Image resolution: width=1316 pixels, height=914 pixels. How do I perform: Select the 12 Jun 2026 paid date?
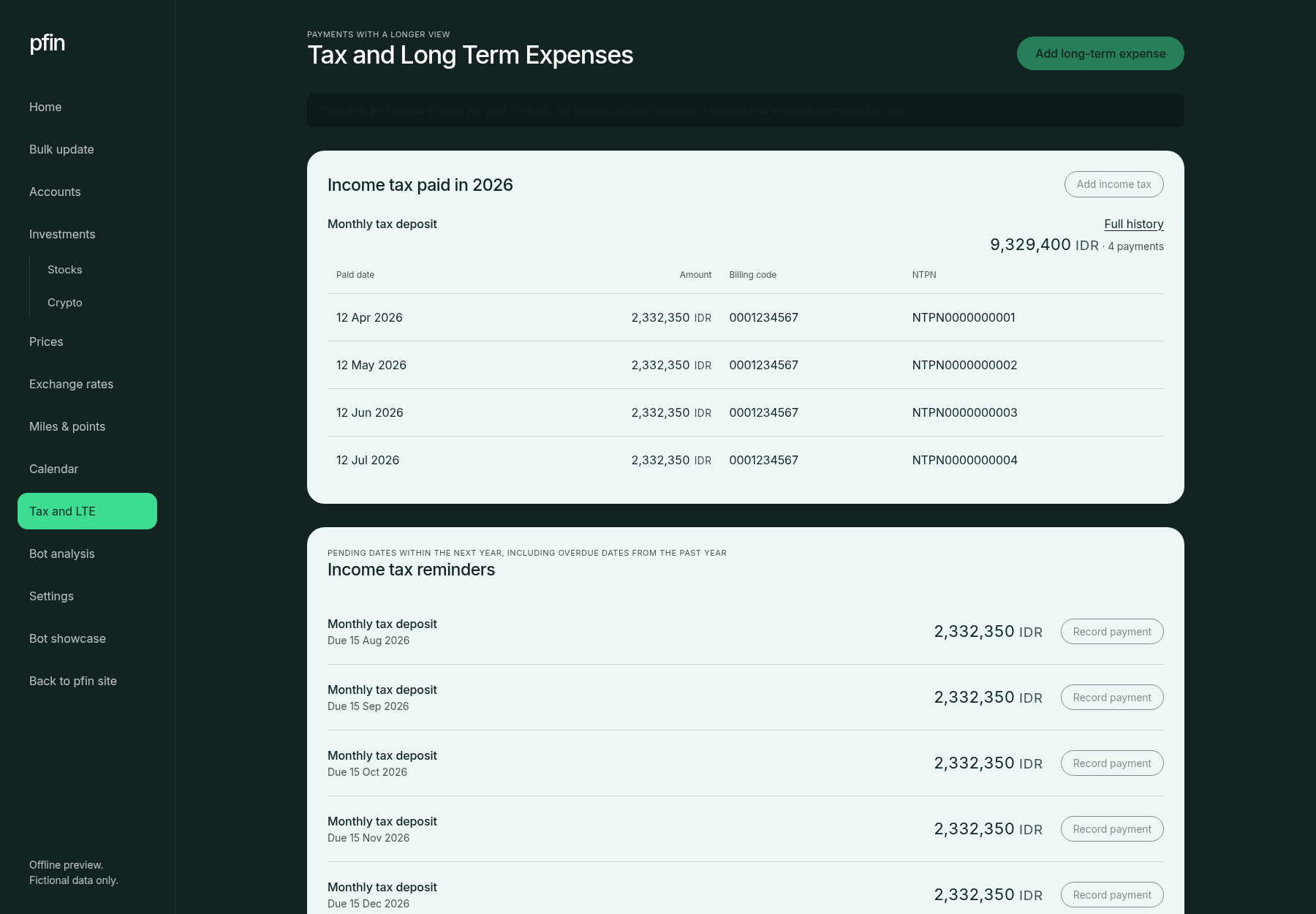(x=370, y=412)
